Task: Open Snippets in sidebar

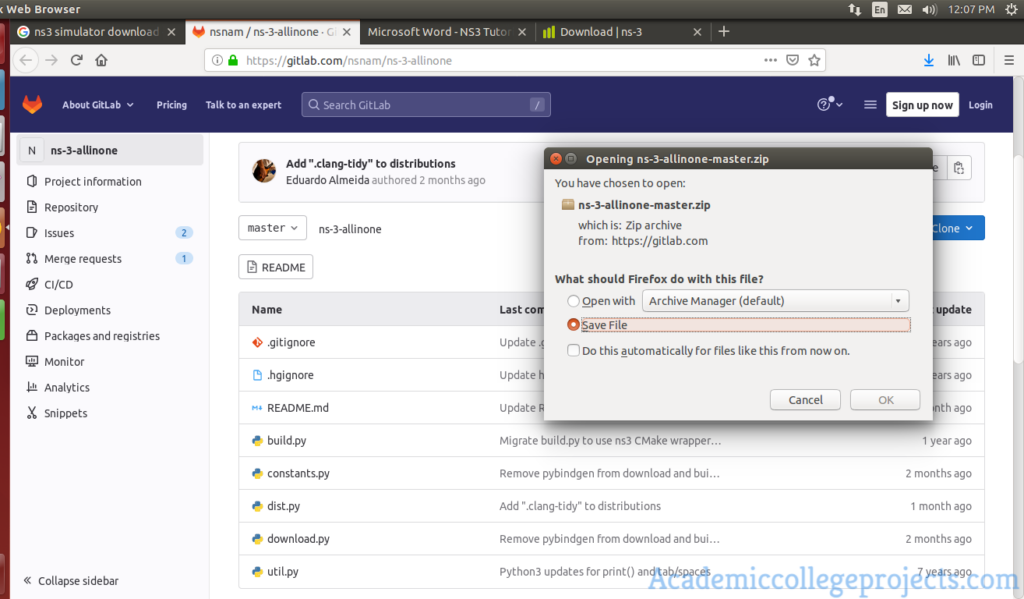Action: [65, 413]
